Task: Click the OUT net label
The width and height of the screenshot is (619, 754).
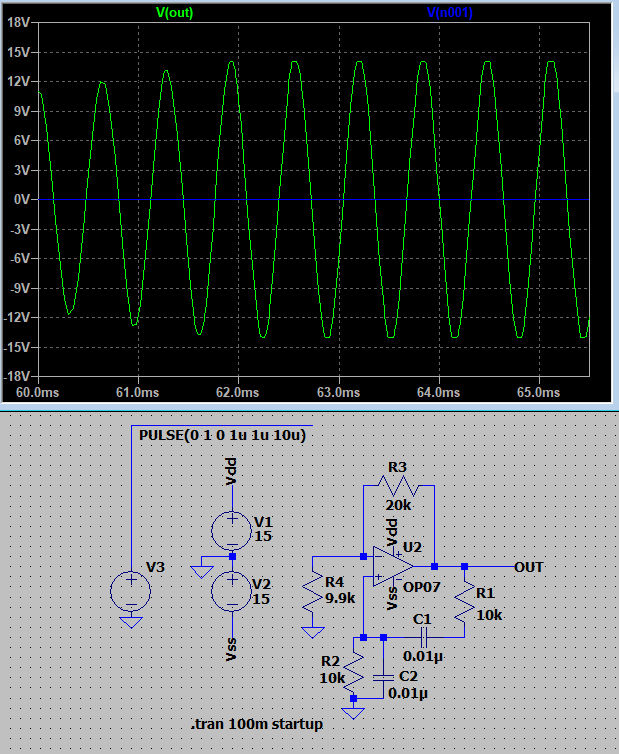Action: pos(529,567)
